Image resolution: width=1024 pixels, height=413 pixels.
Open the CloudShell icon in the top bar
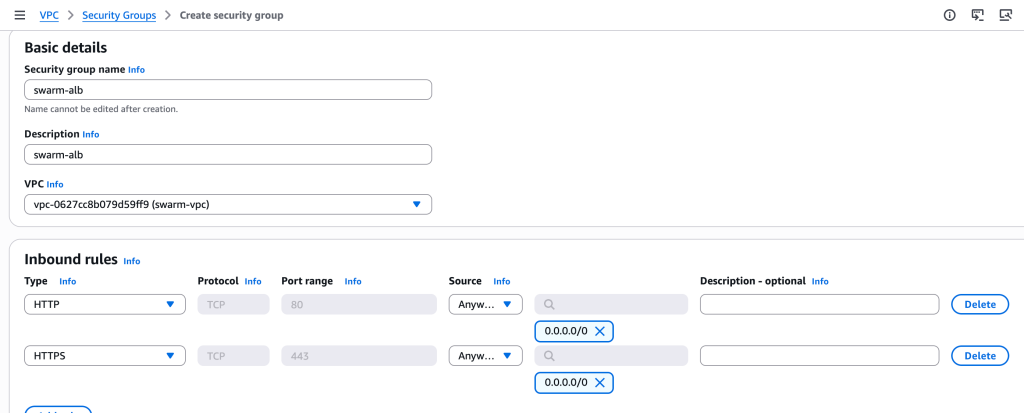pos(978,15)
